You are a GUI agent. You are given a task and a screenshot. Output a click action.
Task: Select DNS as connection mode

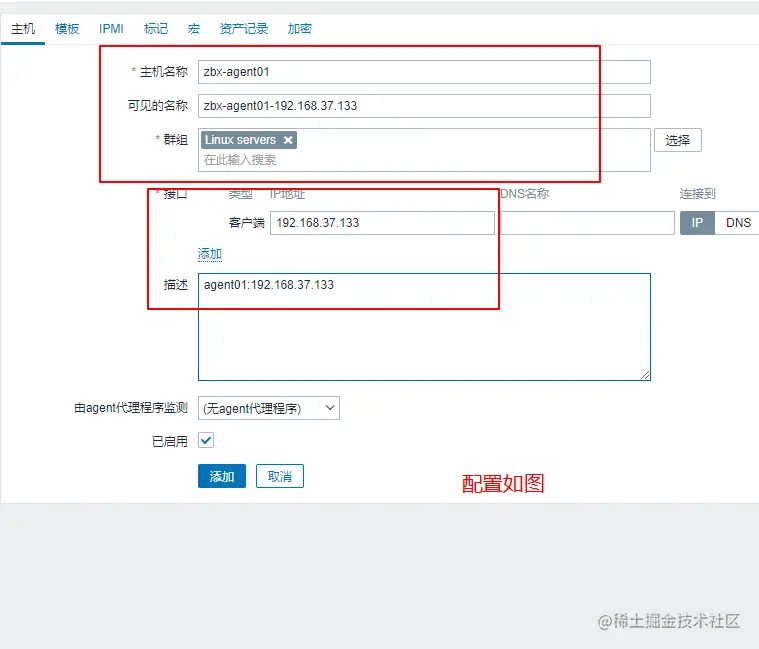(738, 223)
